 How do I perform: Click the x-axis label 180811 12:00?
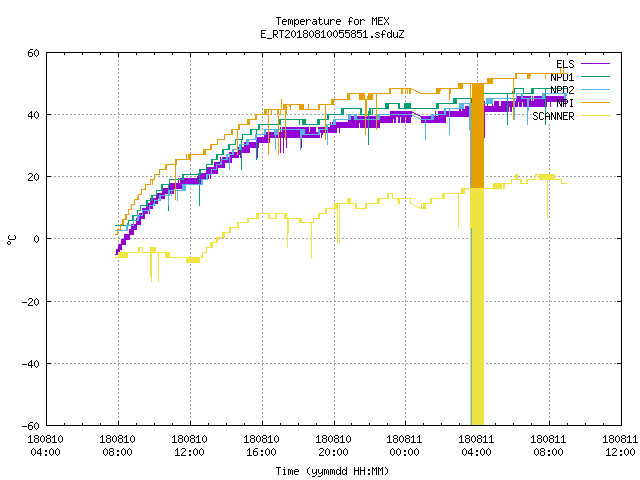coord(620,446)
